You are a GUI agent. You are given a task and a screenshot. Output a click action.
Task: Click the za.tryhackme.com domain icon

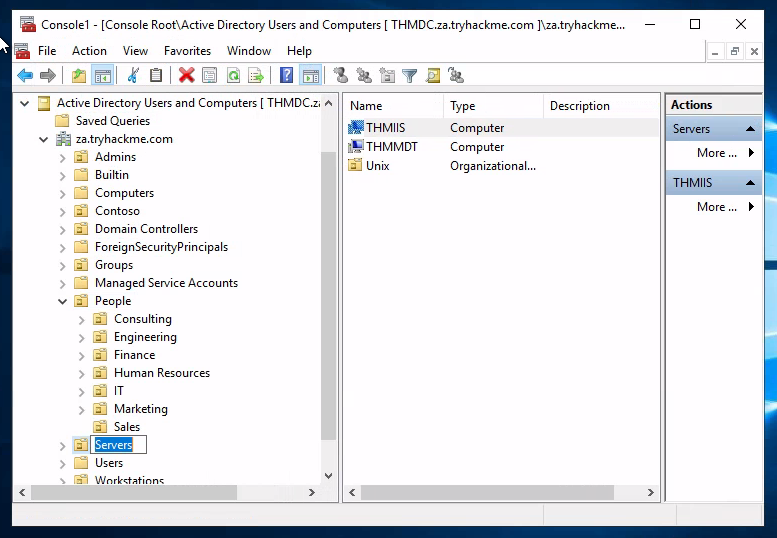[63, 139]
